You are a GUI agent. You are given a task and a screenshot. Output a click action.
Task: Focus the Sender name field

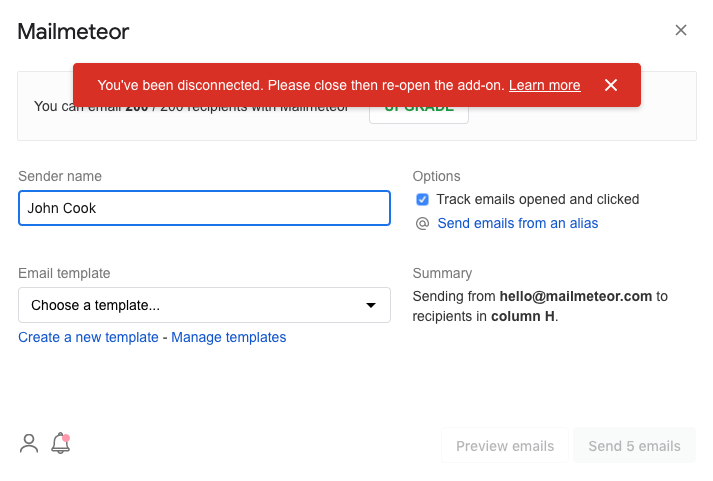pos(204,208)
